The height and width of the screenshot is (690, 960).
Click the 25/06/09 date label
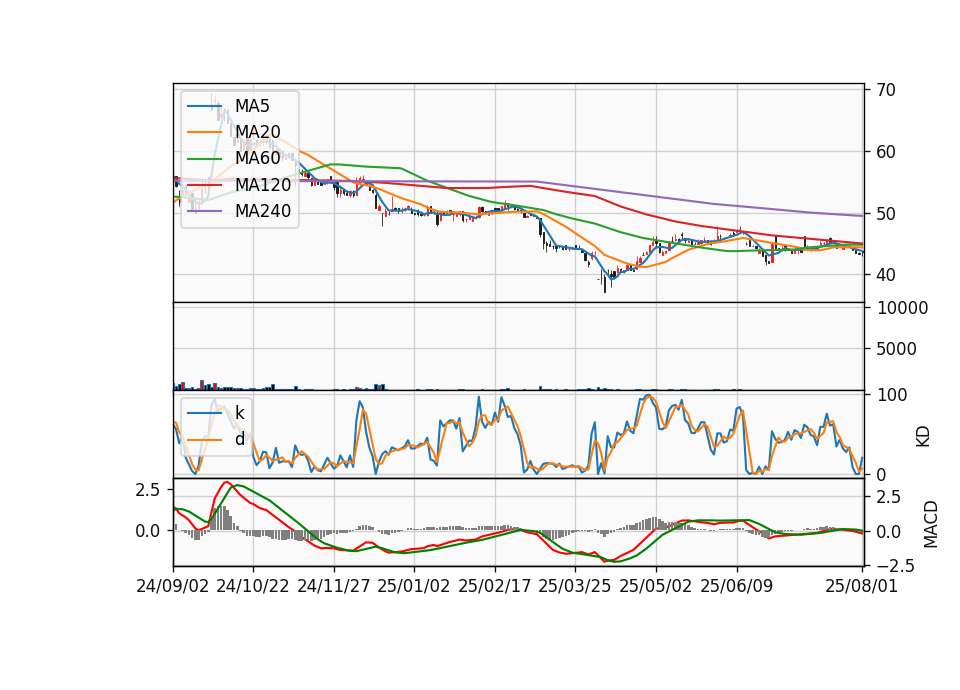point(737,586)
